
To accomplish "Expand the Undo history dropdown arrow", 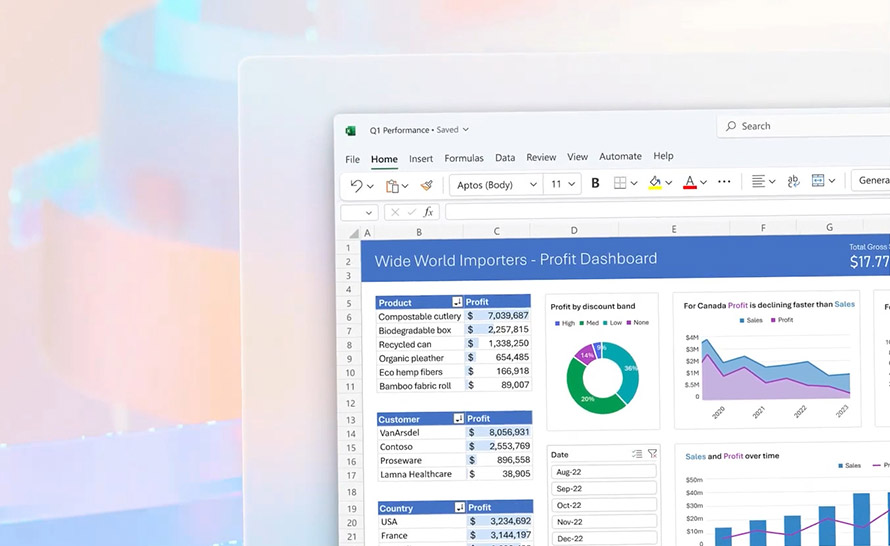I will (370, 186).
